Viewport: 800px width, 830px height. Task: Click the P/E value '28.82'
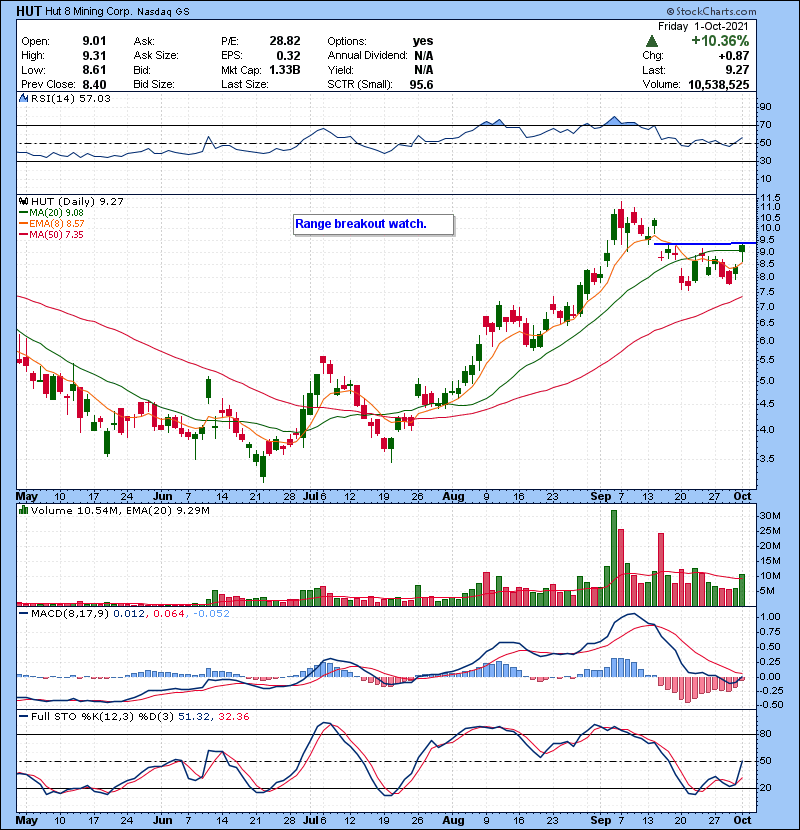[x=285, y=41]
